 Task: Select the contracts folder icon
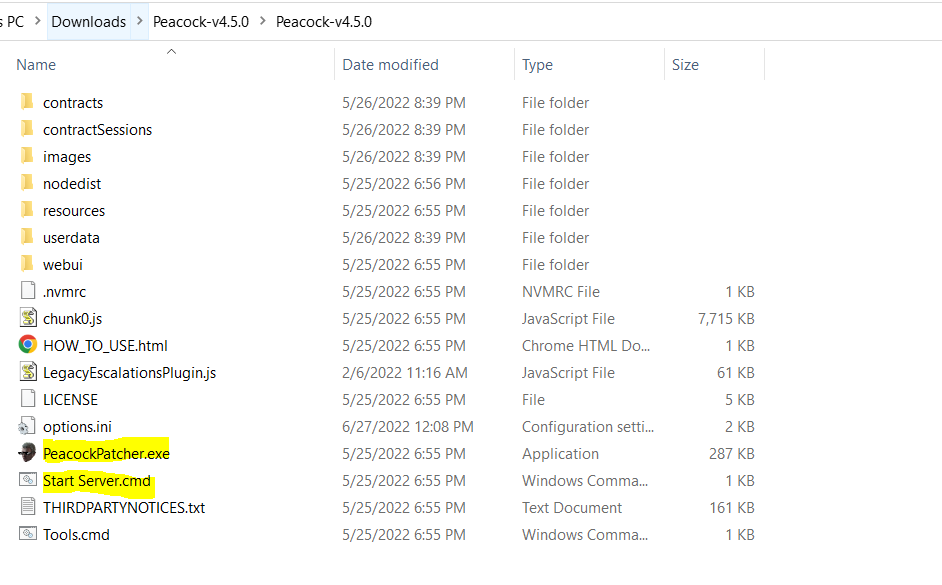coord(29,102)
